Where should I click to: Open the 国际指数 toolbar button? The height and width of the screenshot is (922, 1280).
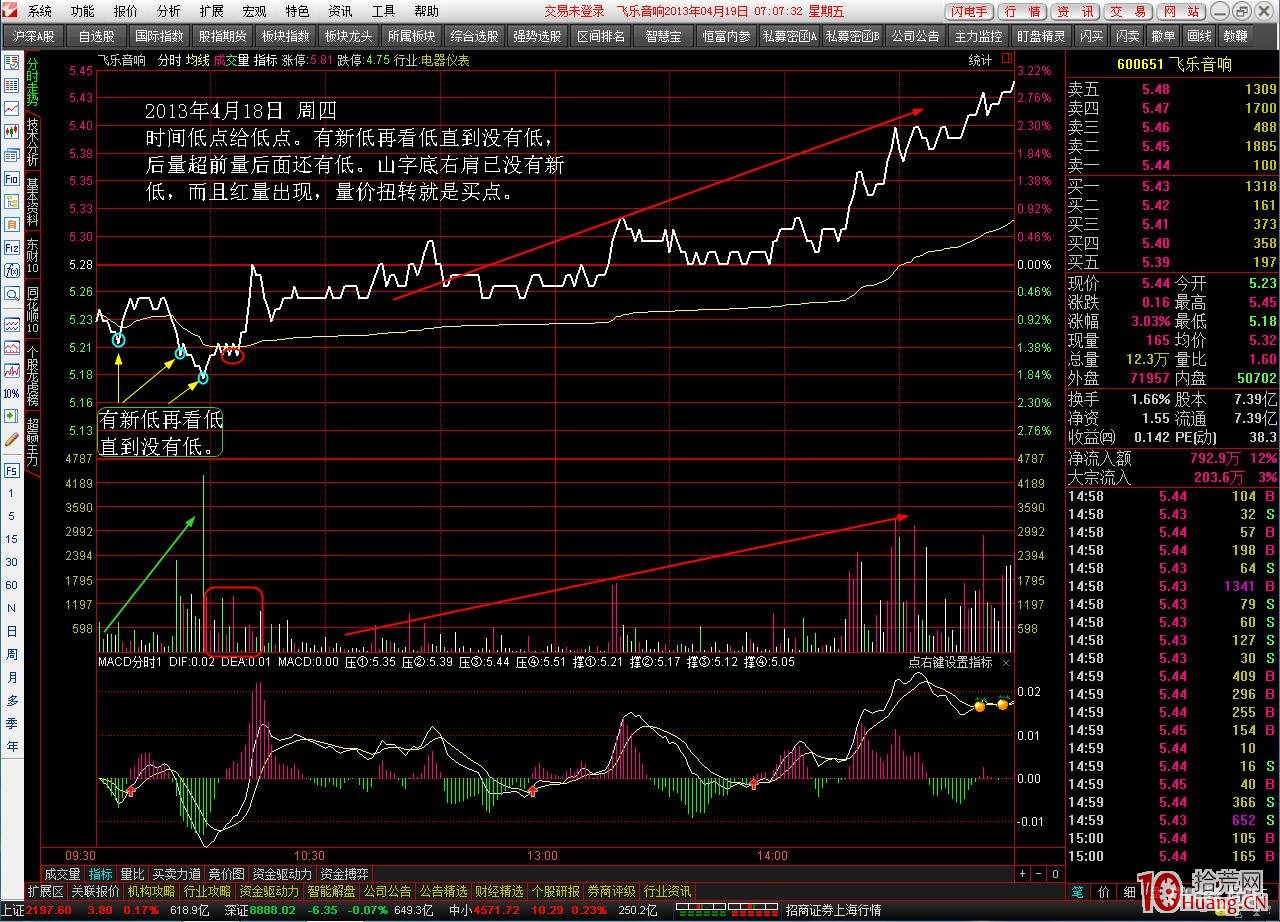click(159, 36)
